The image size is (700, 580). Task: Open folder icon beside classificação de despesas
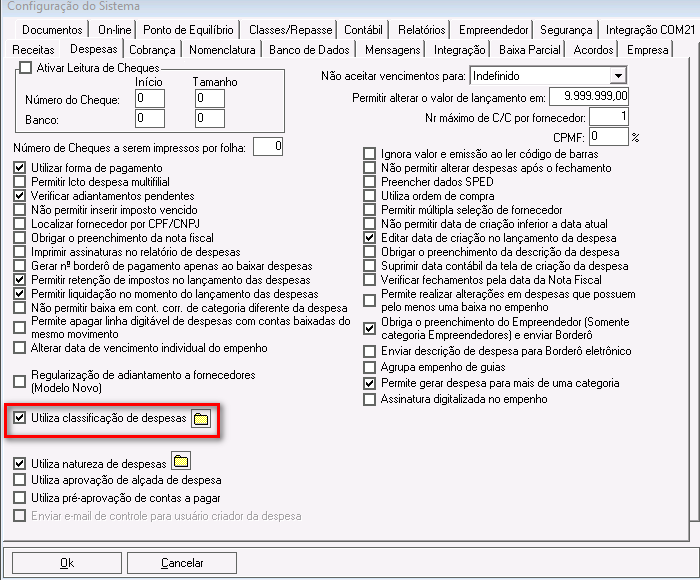(x=201, y=419)
